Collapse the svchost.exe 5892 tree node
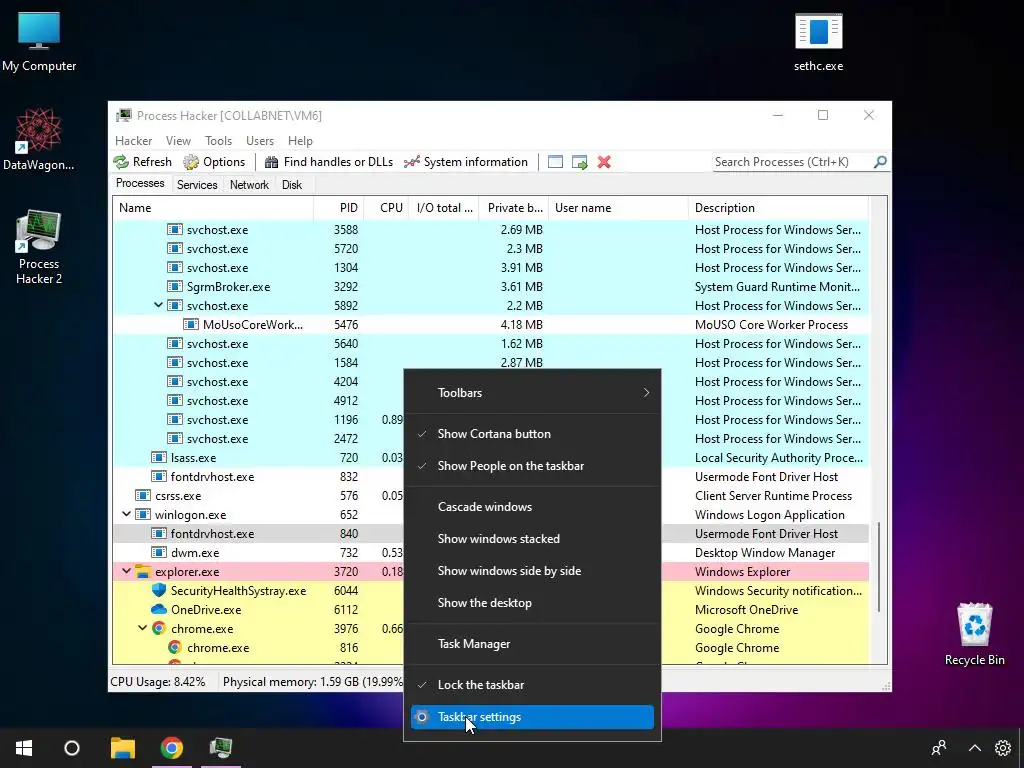 158,306
